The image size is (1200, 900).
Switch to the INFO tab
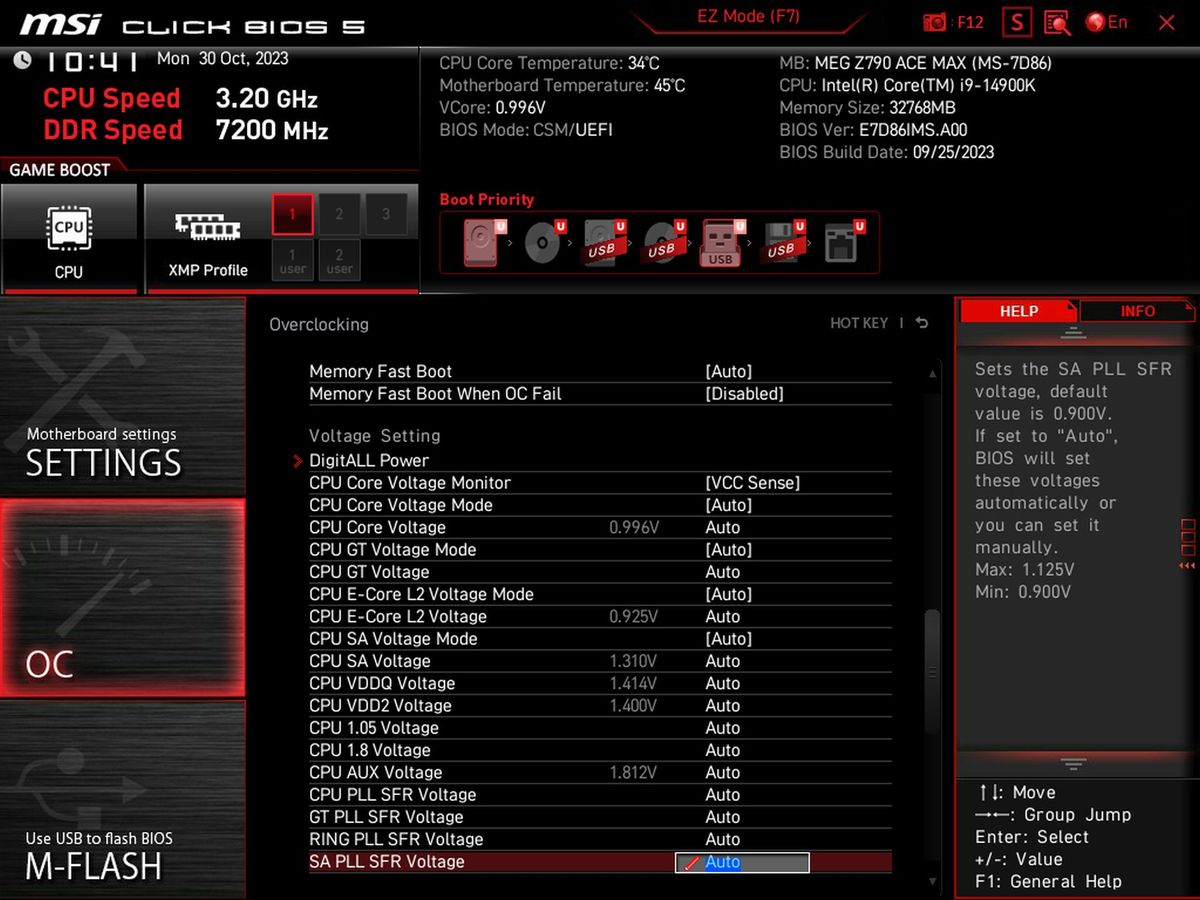(x=1137, y=311)
